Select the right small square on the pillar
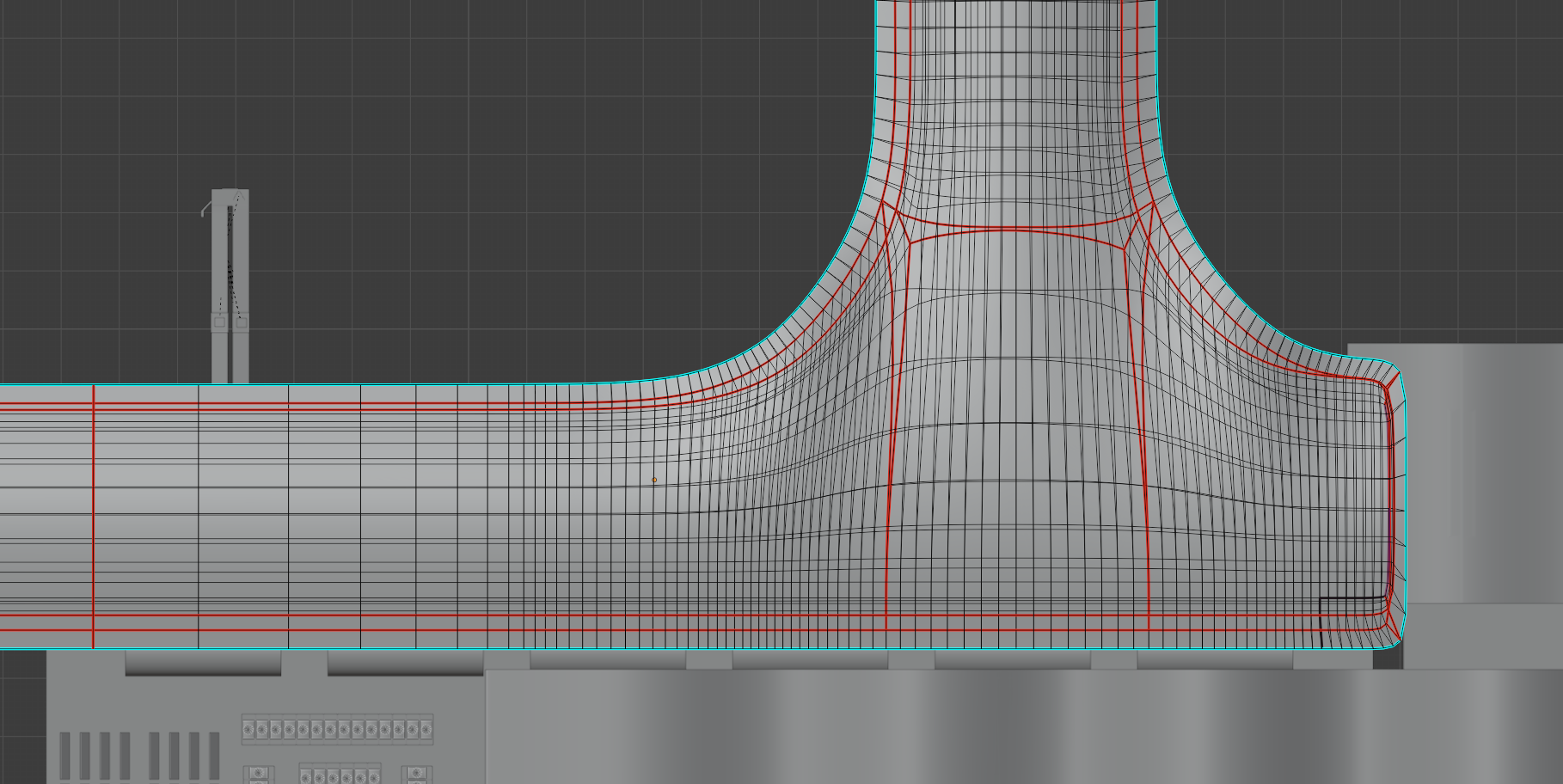Image resolution: width=1563 pixels, height=784 pixels. click(x=241, y=322)
